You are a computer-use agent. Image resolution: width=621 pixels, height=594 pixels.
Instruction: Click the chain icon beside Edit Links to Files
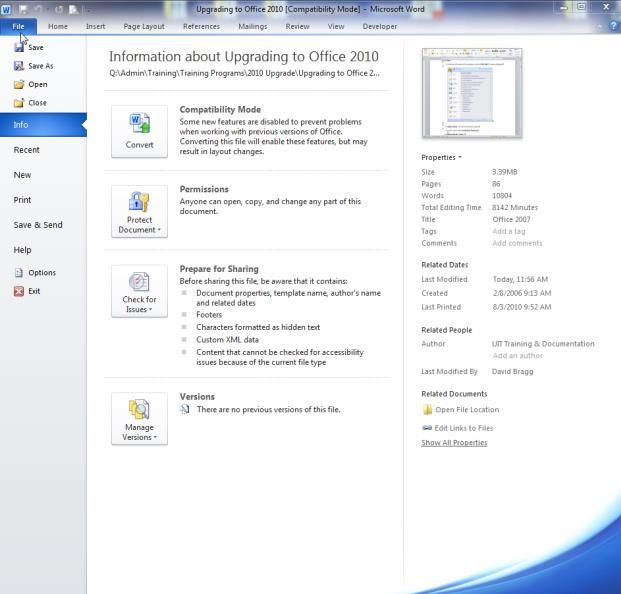tap(427, 428)
